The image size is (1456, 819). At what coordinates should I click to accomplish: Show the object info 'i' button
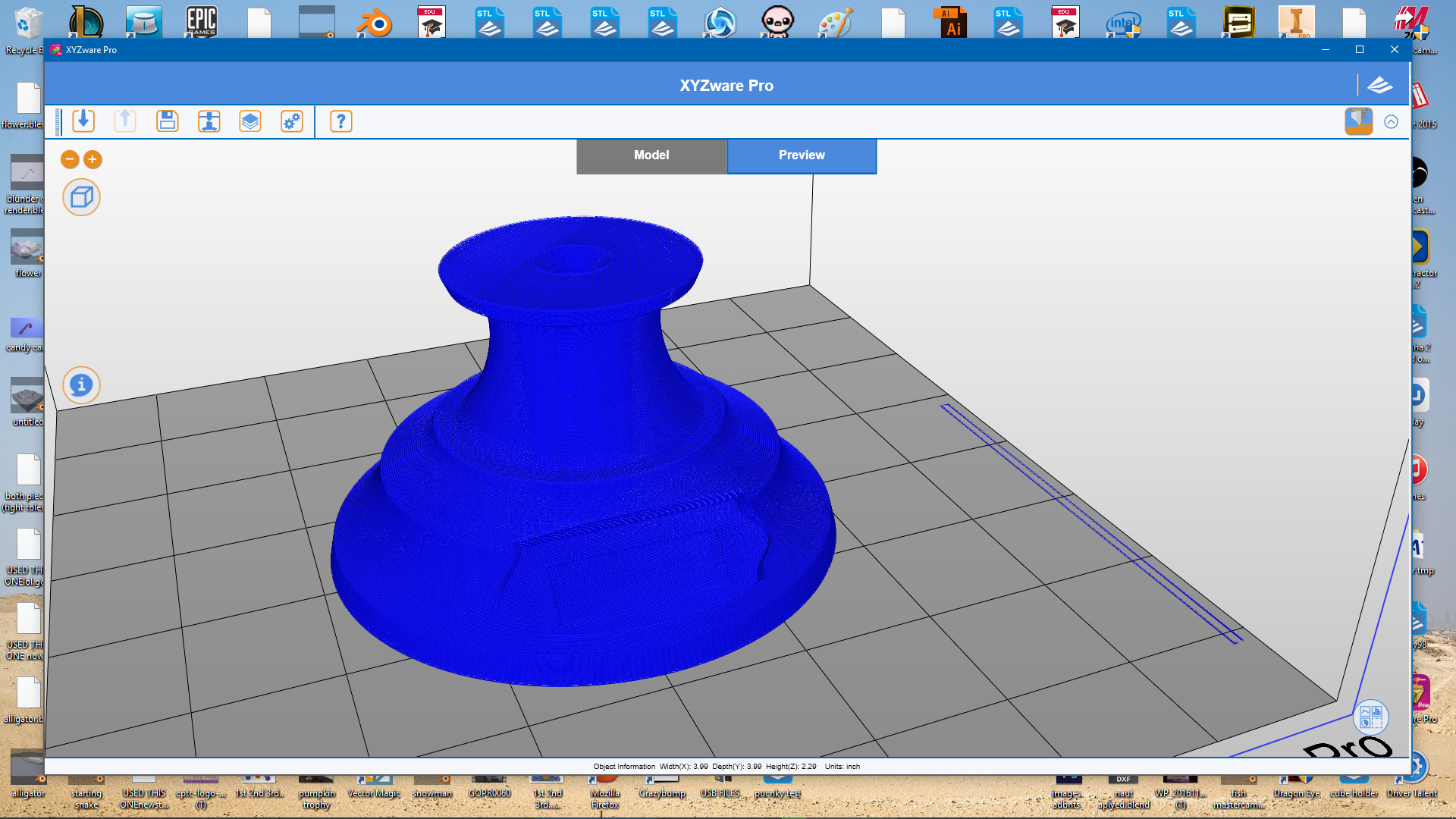coord(81,385)
